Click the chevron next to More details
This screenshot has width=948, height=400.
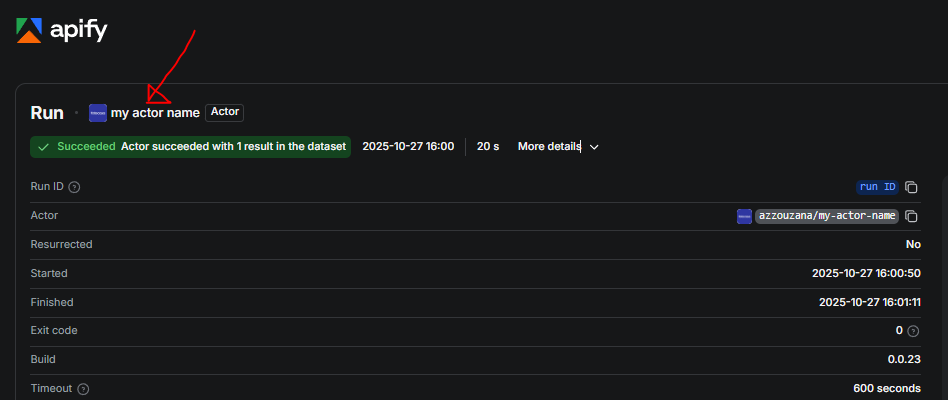pos(594,147)
